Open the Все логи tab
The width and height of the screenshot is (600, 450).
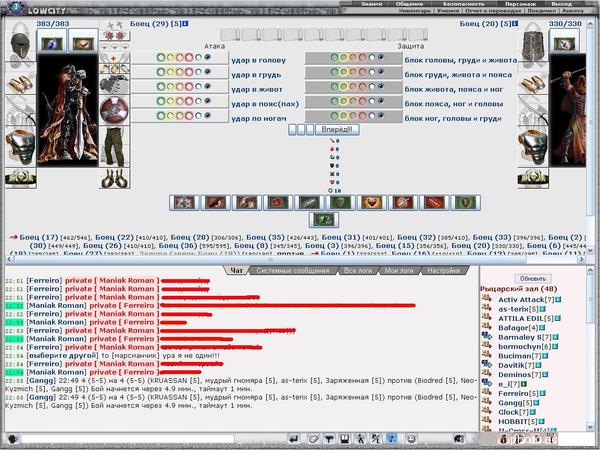click(358, 270)
